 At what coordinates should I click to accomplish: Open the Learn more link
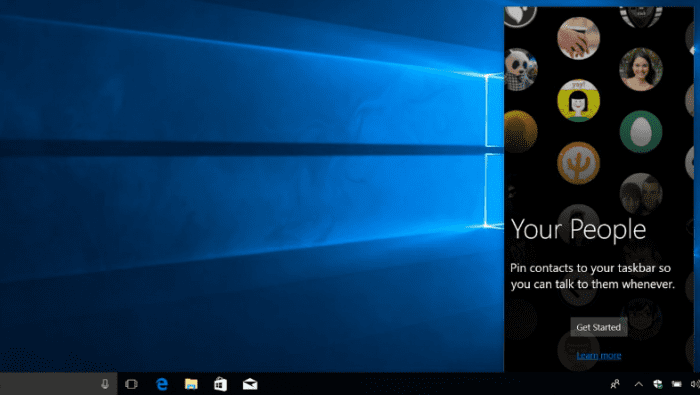tap(599, 356)
